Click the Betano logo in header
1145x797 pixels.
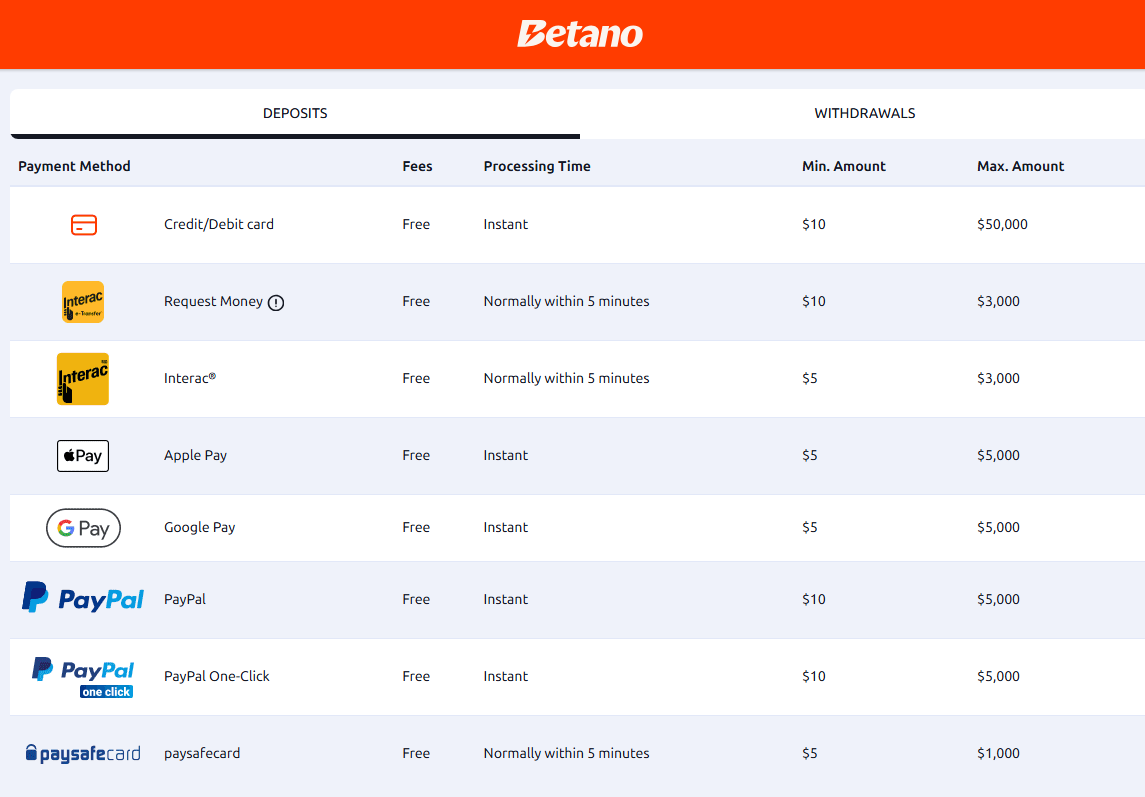click(x=580, y=34)
